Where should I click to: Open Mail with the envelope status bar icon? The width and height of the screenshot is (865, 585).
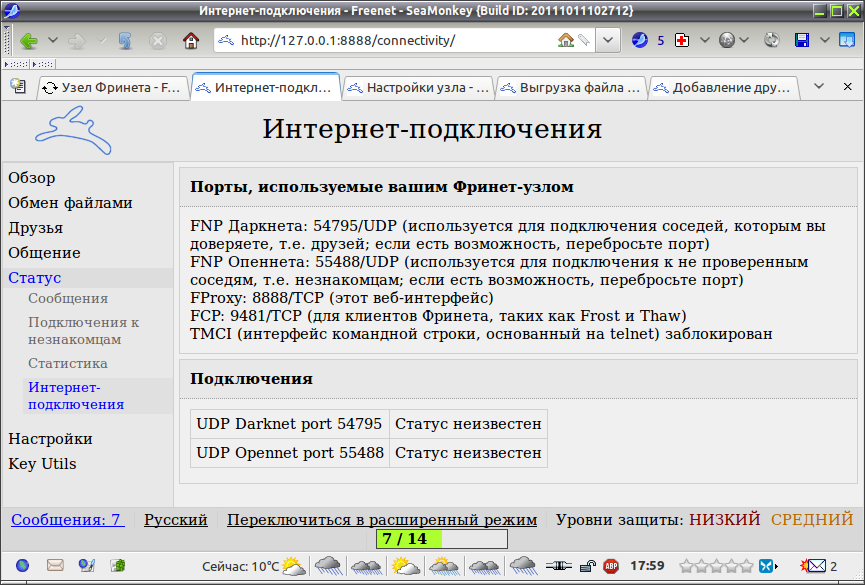coord(55,566)
